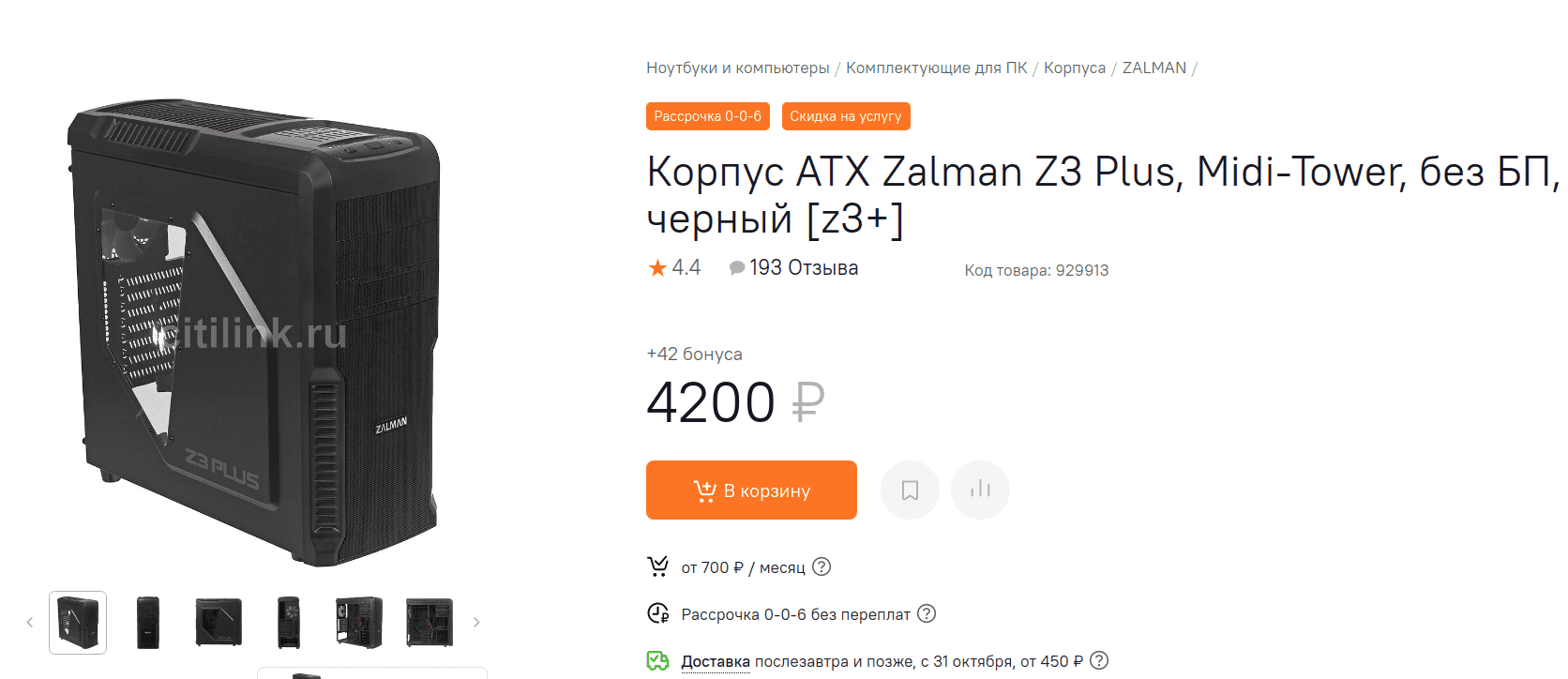Select the second front-view case thumbnail
The height and width of the screenshot is (679, 1568).
(148, 622)
